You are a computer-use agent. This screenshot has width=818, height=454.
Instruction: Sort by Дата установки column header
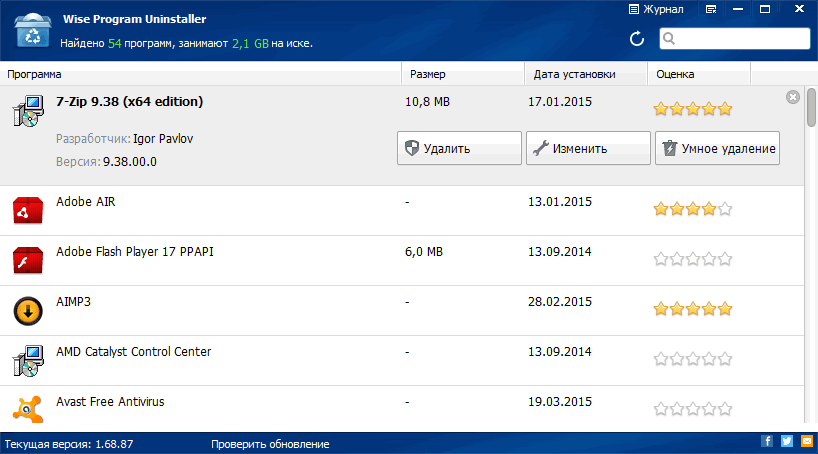point(586,74)
